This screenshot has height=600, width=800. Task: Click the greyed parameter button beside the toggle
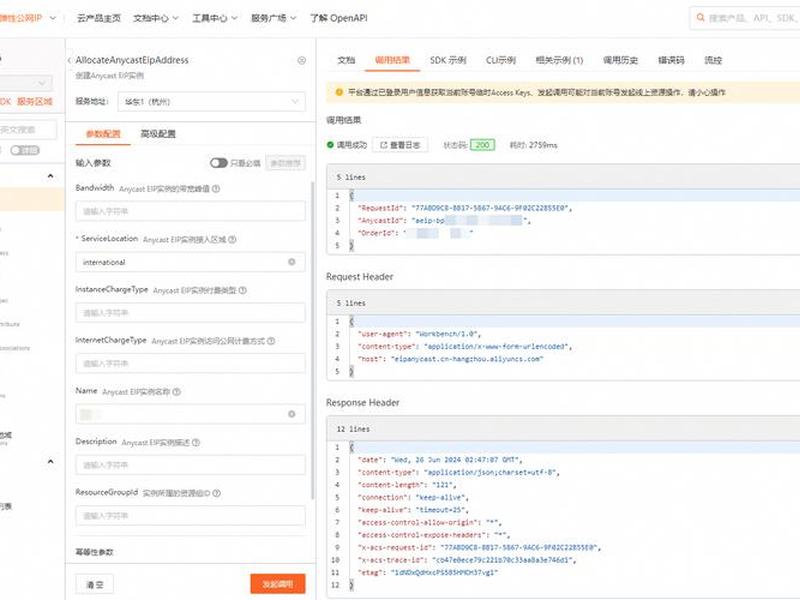pyautogui.click(x=286, y=163)
